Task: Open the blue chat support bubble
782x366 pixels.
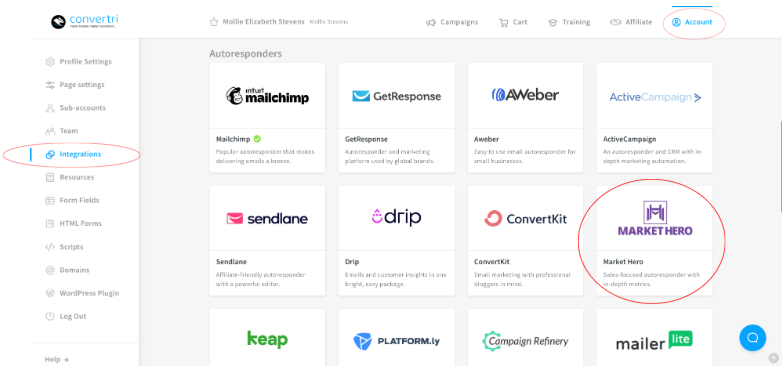Action: click(753, 338)
